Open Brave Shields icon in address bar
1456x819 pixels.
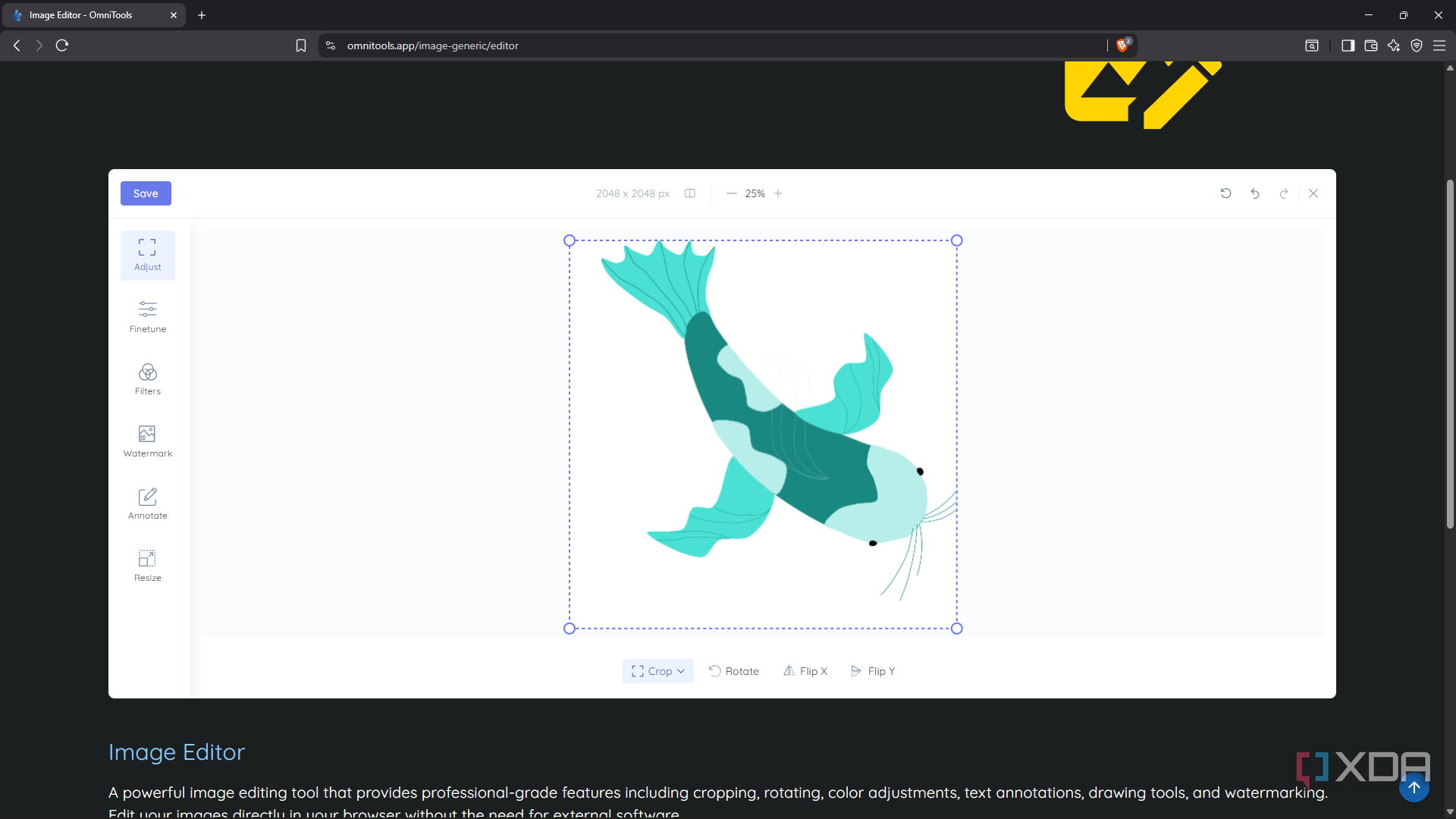point(1122,45)
